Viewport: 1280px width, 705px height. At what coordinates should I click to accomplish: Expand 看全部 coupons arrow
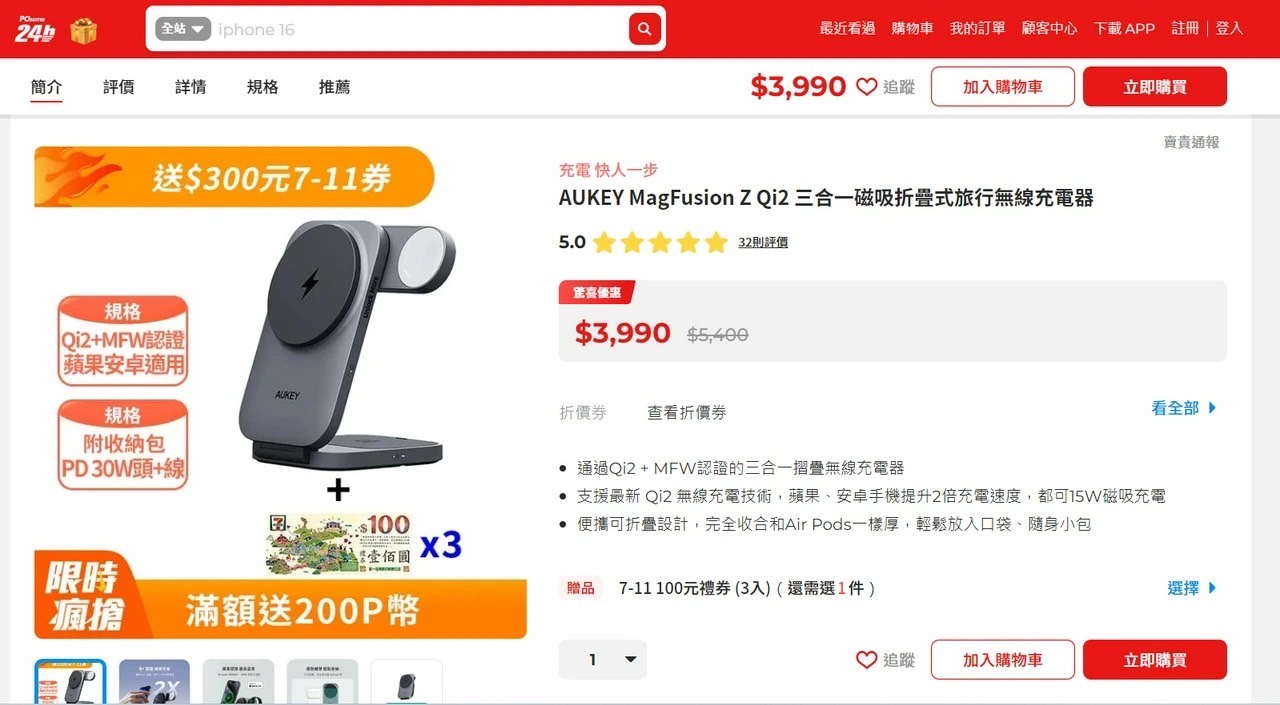(1184, 408)
